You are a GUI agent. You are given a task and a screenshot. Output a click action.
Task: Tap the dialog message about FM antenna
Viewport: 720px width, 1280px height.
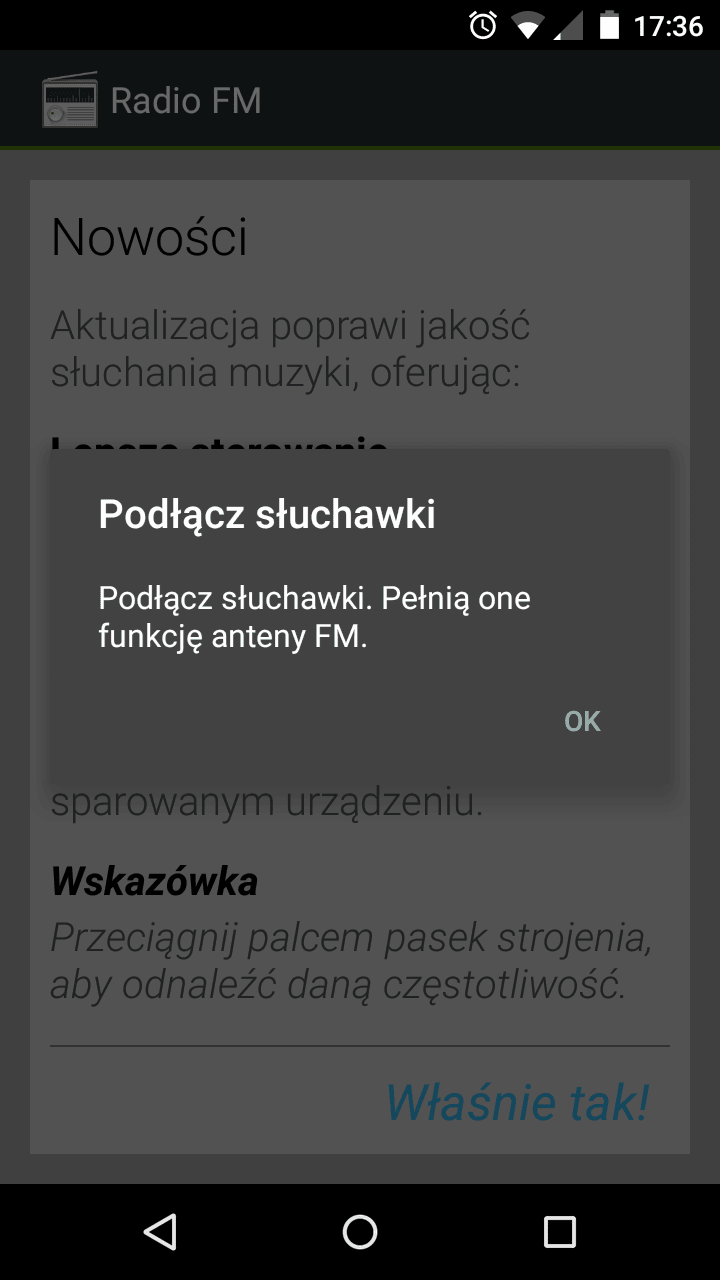pyautogui.click(x=314, y=617)
